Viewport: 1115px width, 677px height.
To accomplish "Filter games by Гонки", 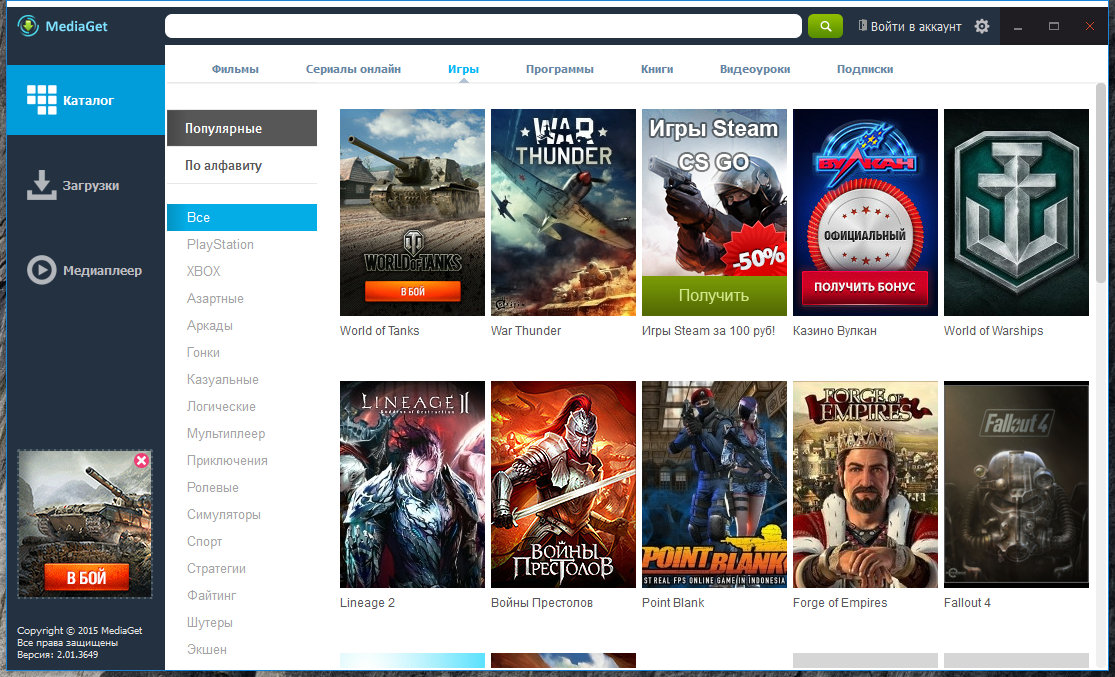I will (x=203, y=353).
